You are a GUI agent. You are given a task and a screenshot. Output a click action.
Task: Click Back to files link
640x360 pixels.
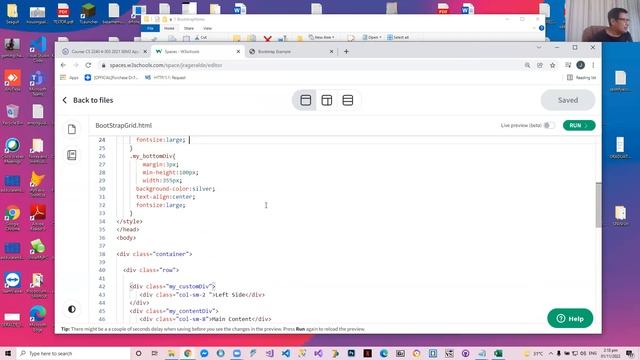coord(93,100)
